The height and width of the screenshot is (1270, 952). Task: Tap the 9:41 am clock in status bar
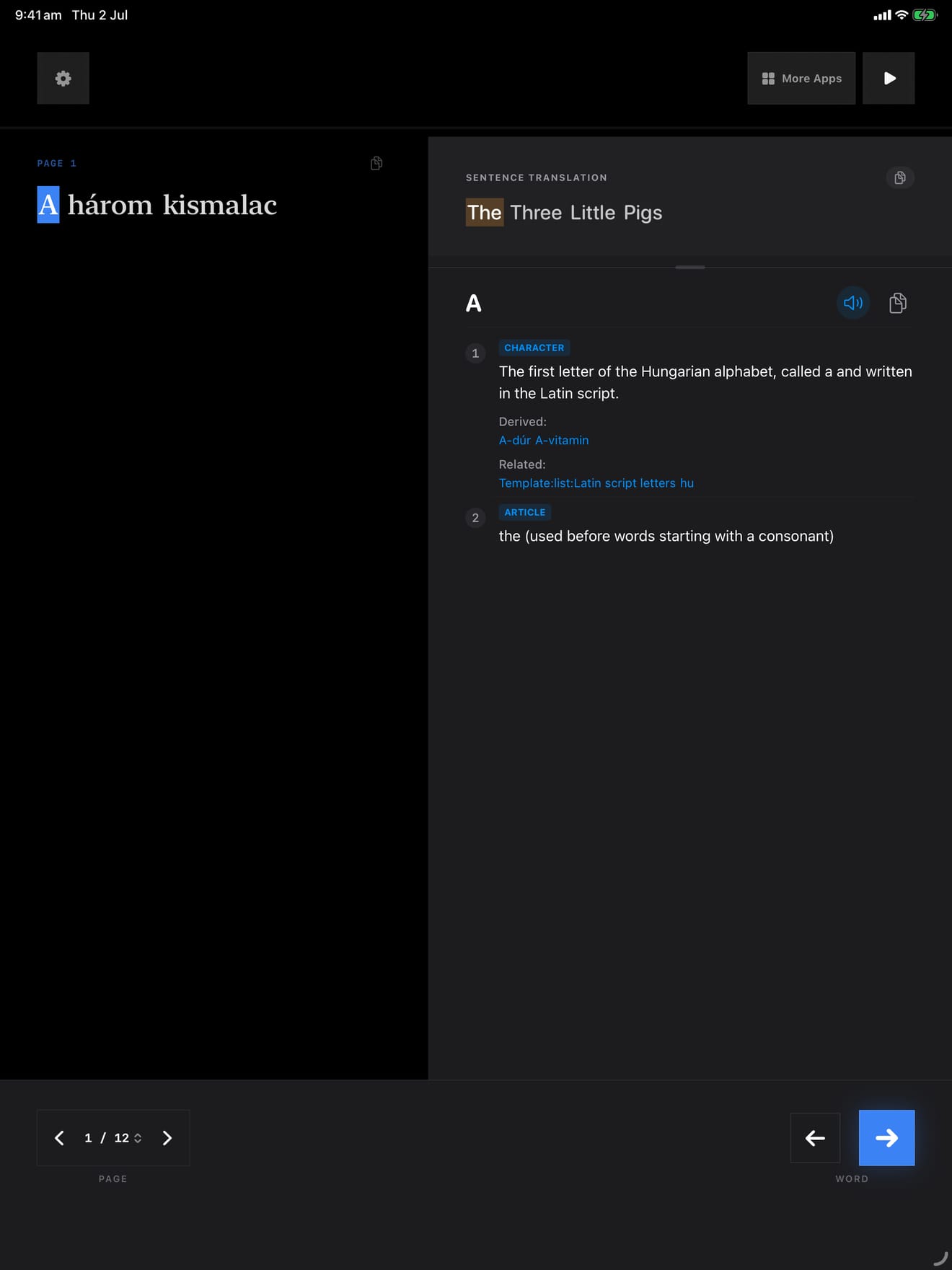pos(38,15)
